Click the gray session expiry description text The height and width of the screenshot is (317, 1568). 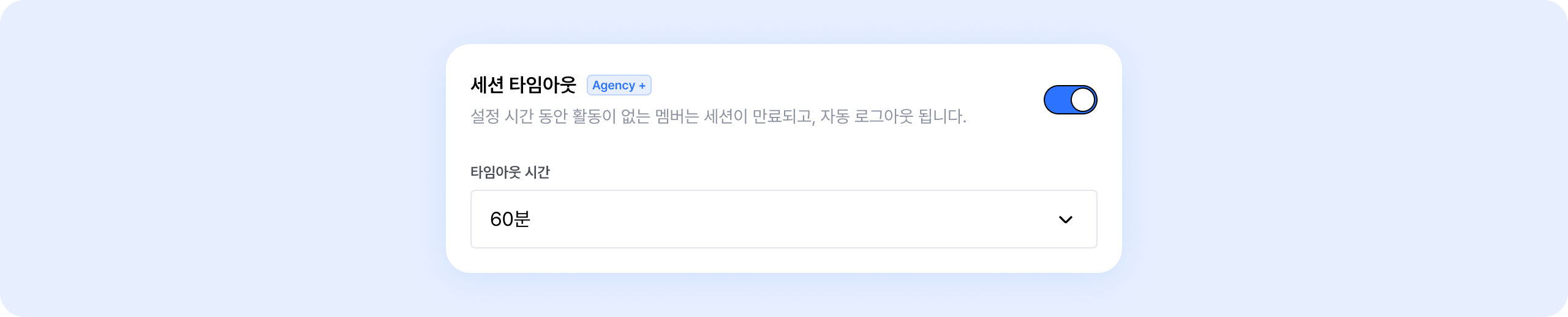[718, 116]
